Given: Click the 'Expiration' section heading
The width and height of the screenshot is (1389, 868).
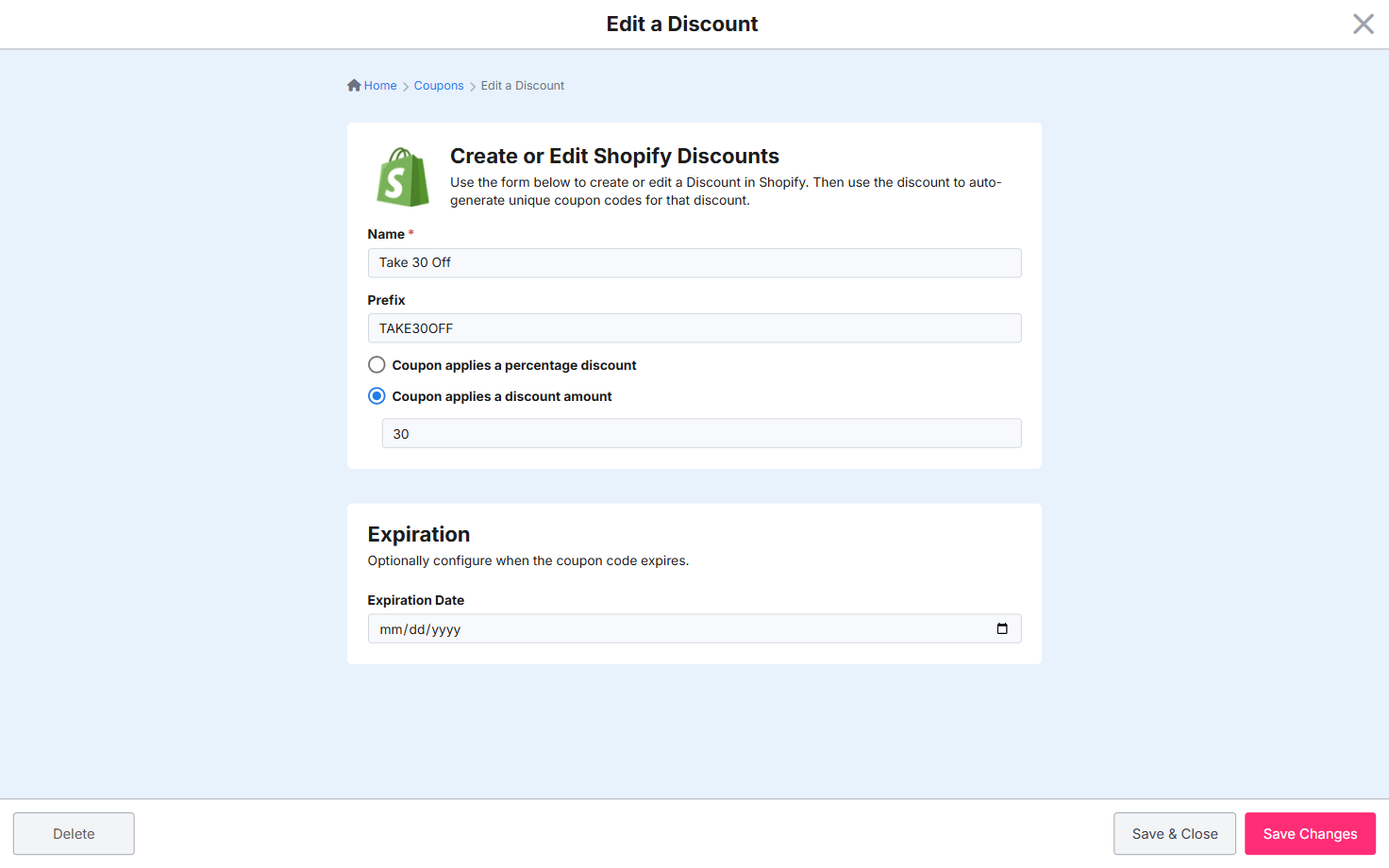Looking at the screenshot, I should pyautogui.click(x=419, y=534).
